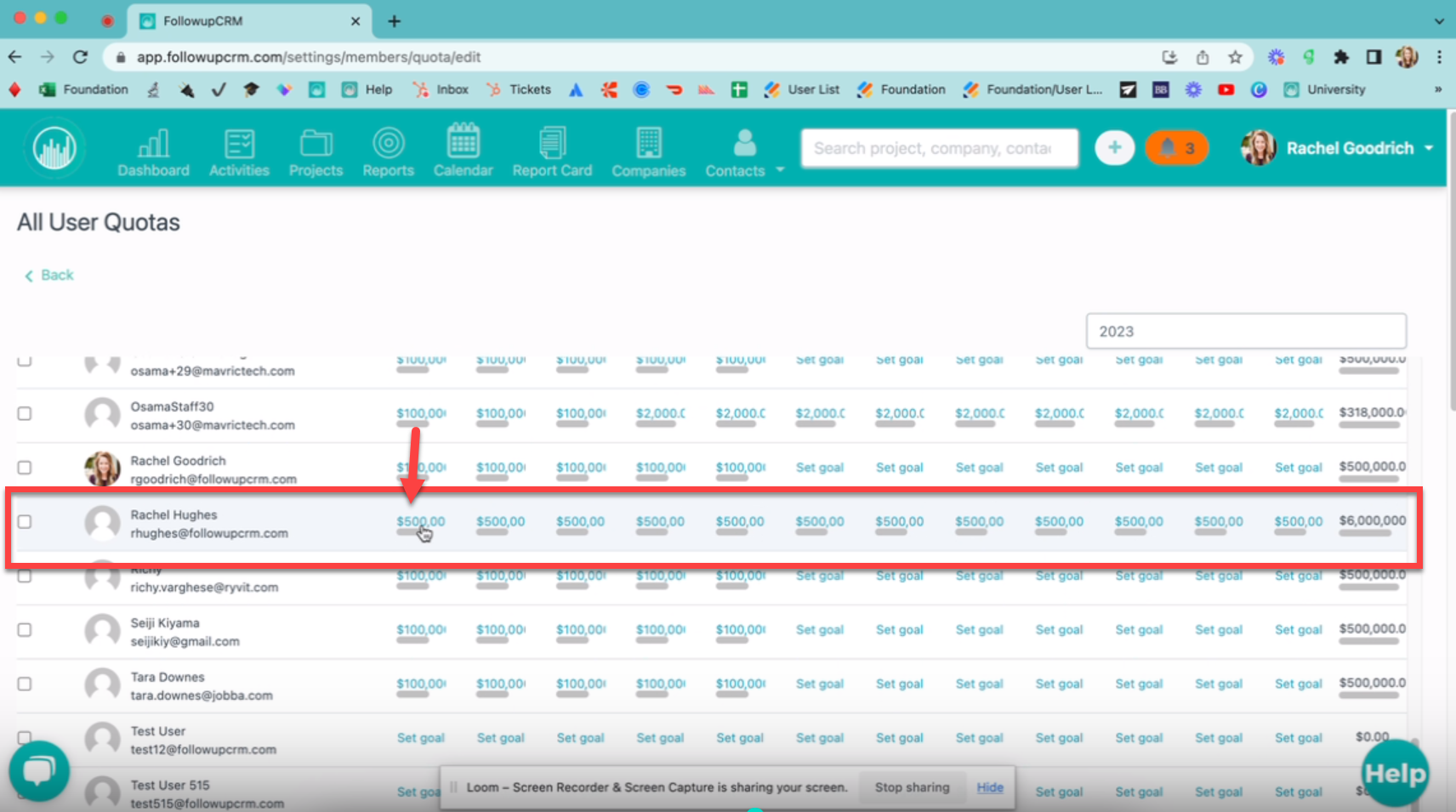The width and height of the screenshot is (1456, 812).
Task: Click the notifications bell showing 3 alerts
Action: click(1177, 147)
